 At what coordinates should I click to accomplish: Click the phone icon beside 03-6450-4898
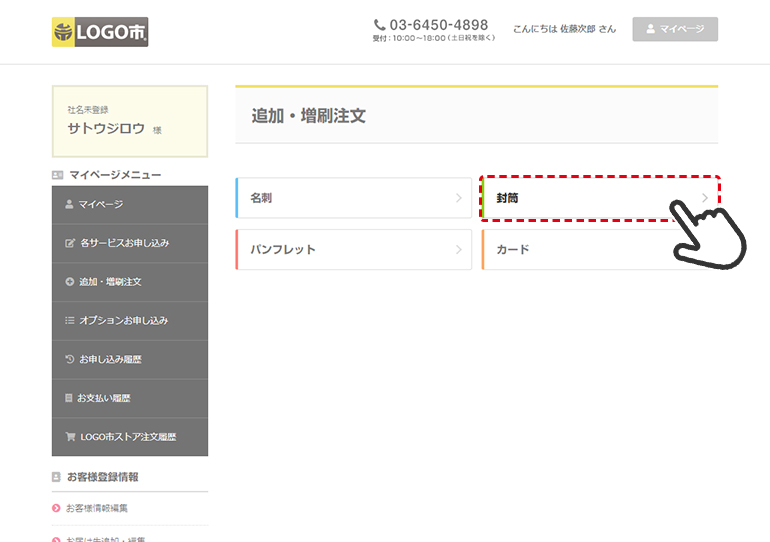coord(379,25)
